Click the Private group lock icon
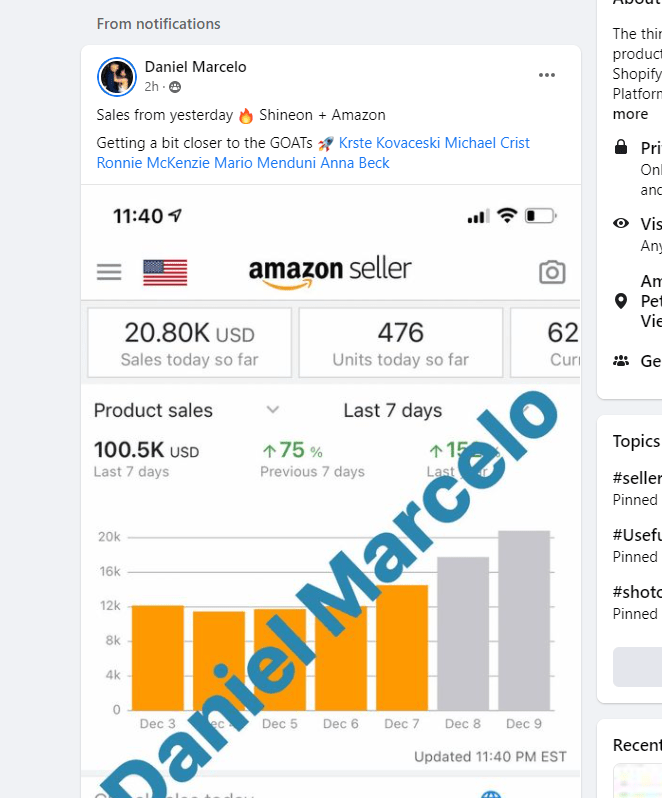This screenshot has width=662, height=798. click(621, 148)
